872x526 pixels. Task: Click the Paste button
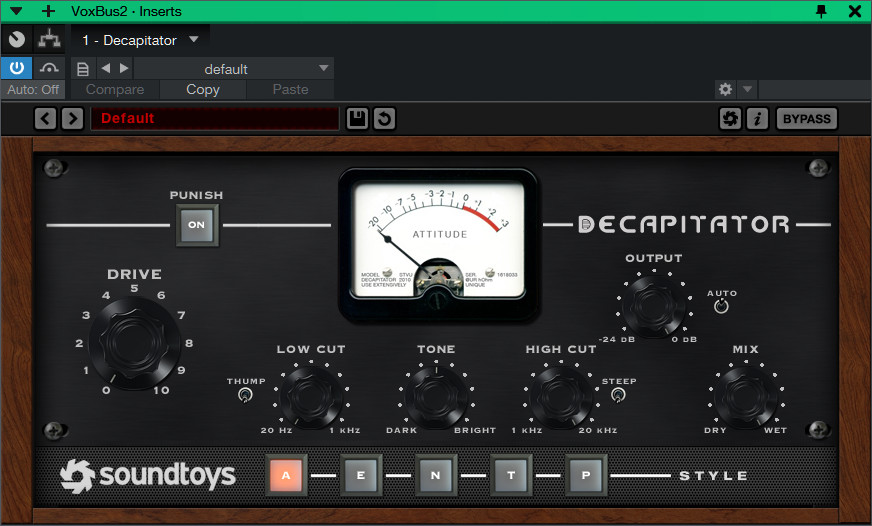290,90
